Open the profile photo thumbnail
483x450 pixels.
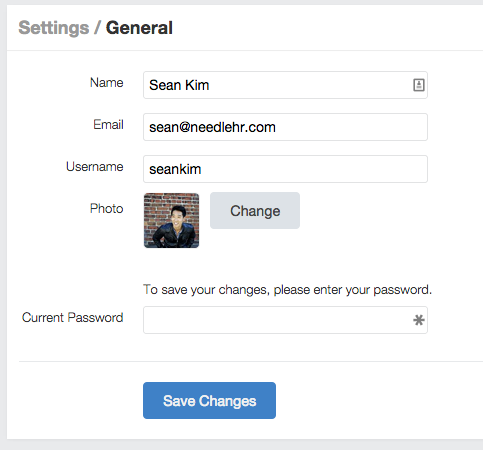[171, 220]
